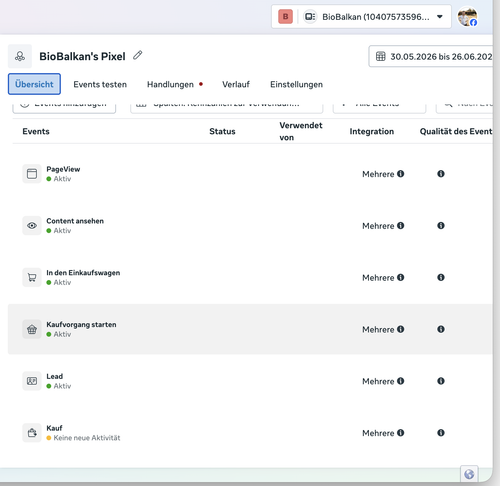Open the Events testen tab

[x=100, y=84]
